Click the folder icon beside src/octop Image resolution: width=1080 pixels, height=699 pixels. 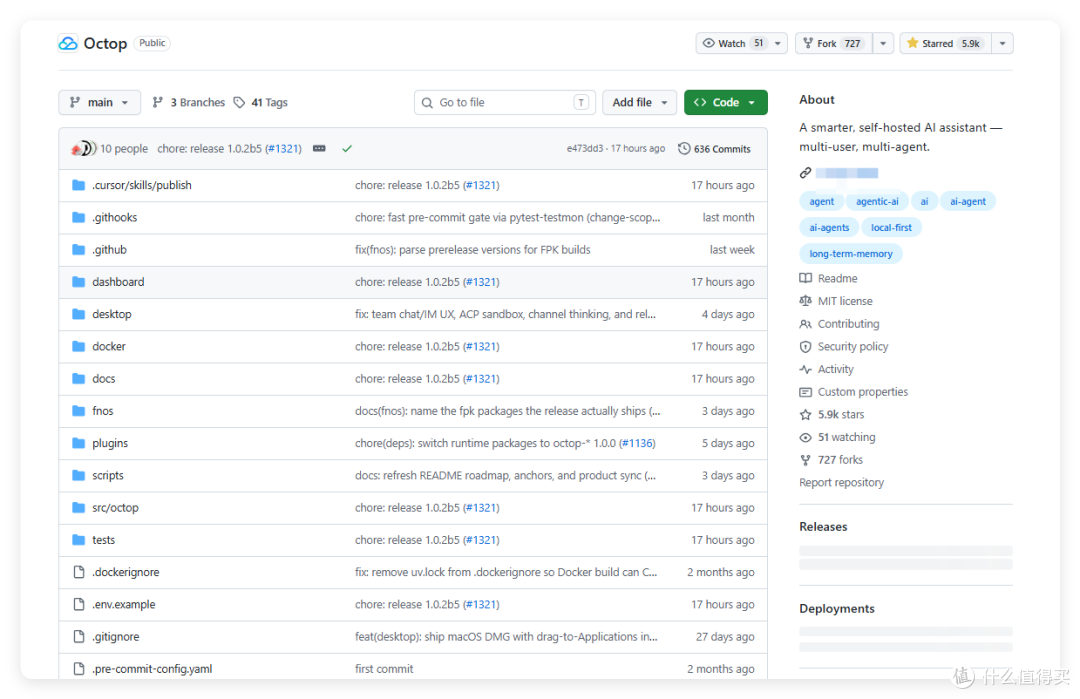coord(79,508)
